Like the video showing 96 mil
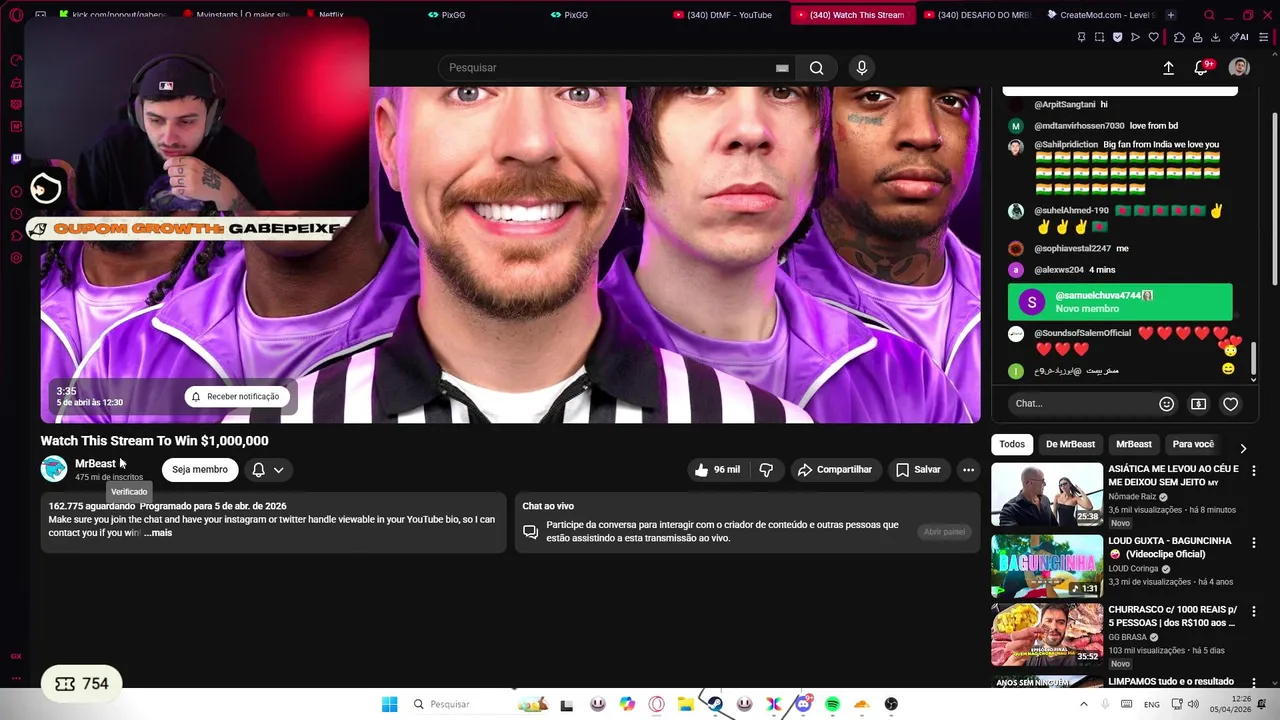Screen dimensions: 1280x720 coord(717,470)
